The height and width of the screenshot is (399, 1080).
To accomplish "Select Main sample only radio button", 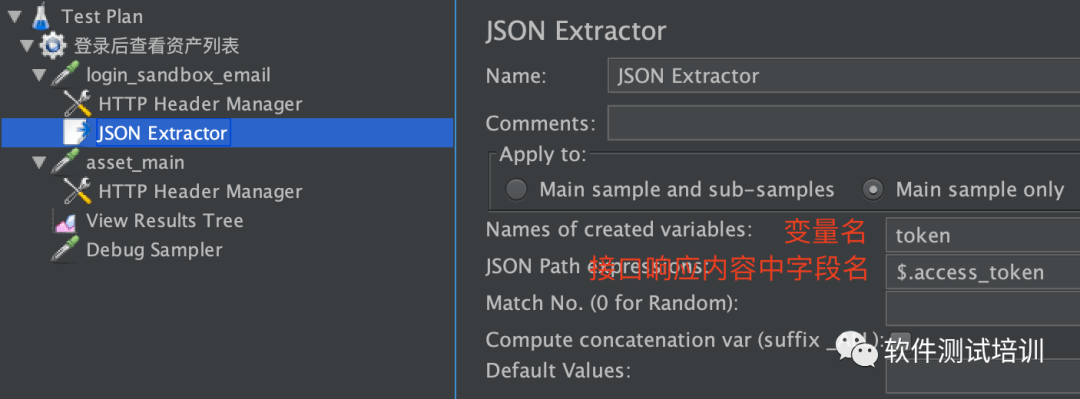I will tap(873, 190).
